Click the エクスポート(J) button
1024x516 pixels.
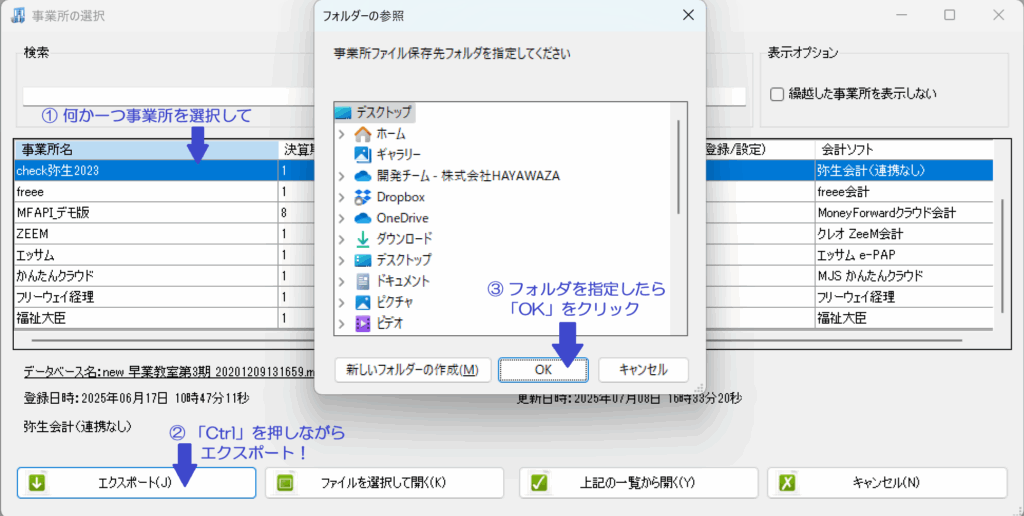pyautogui.click(x=136, y=483)
